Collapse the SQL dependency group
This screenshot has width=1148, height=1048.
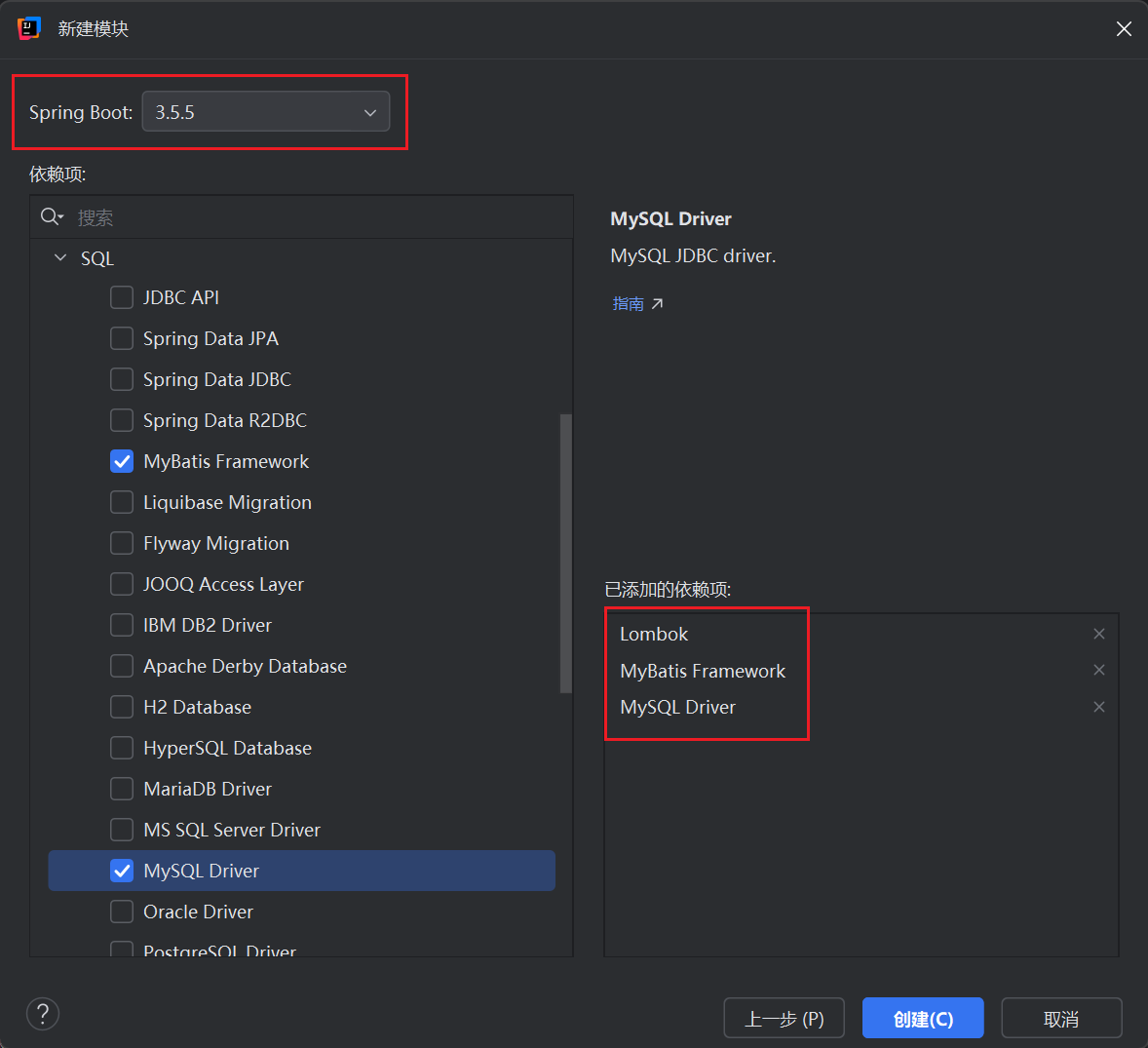(60, 257)
